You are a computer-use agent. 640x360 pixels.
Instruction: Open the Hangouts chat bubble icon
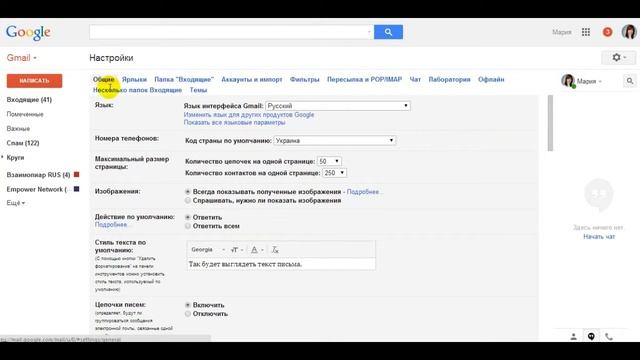[591, 336]
